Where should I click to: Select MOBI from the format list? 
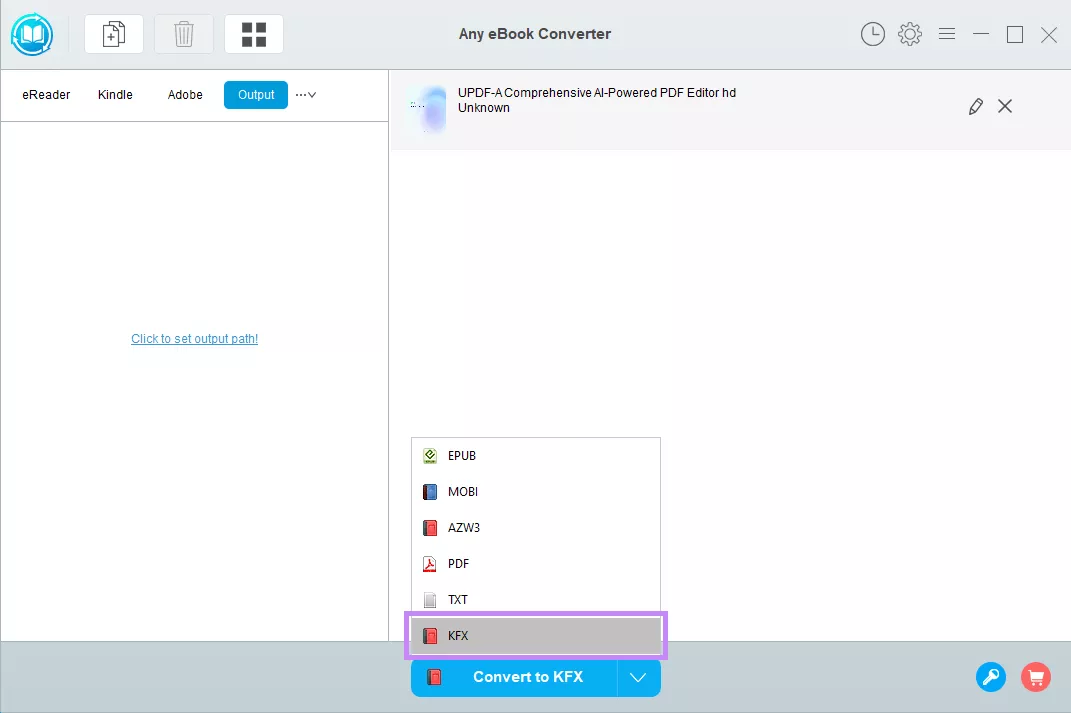click(463, 491)
